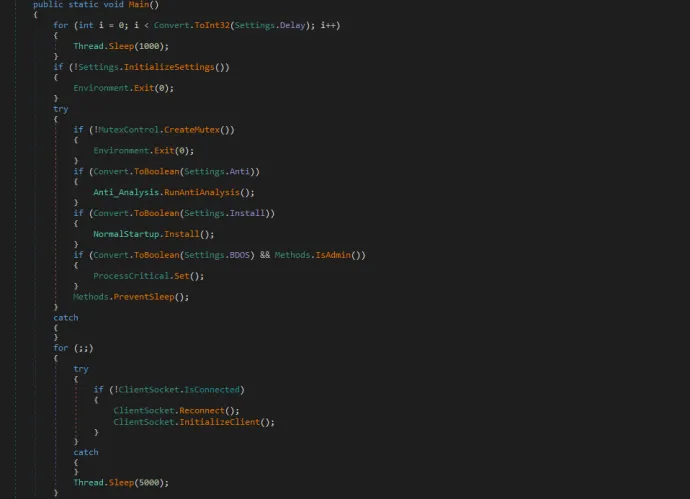
Task: Click the 'public' keyword on the first line
Action: point(48,4)
